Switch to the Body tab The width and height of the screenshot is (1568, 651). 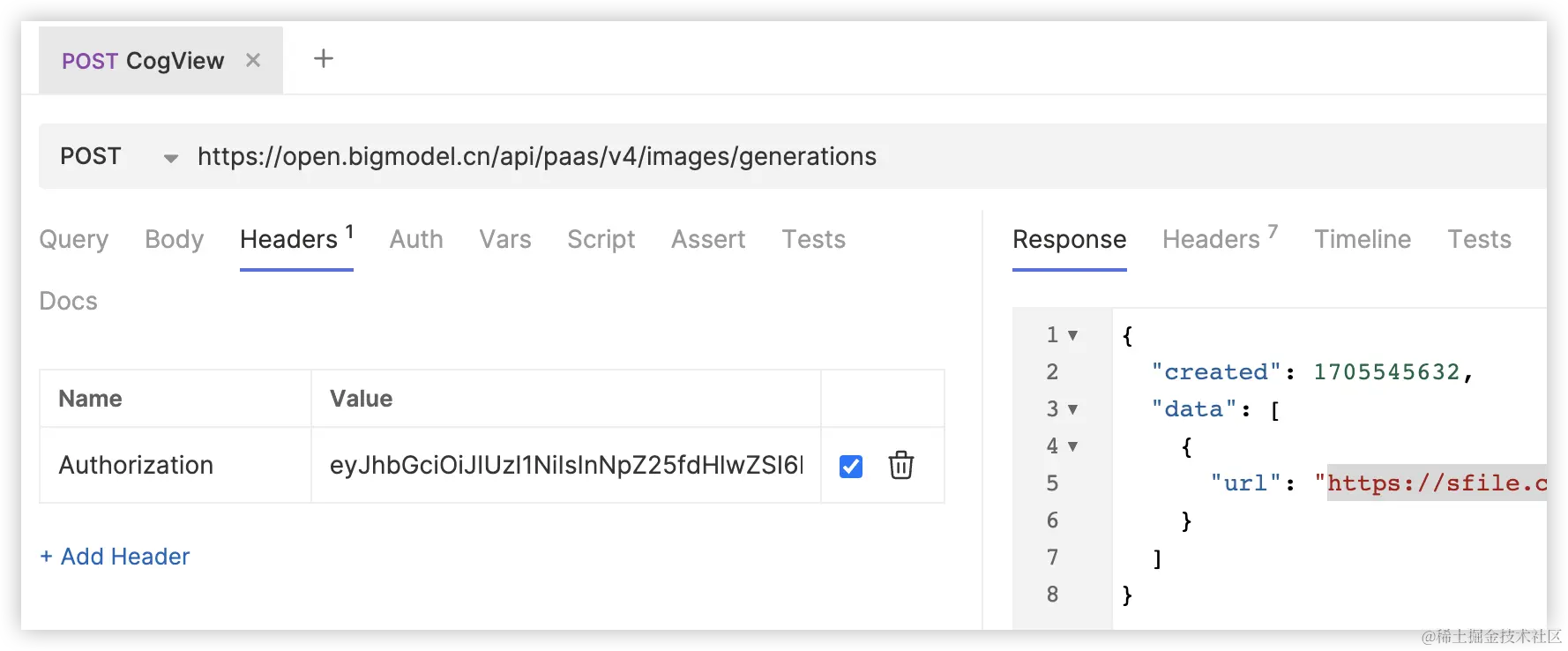pyautogui.click(x=174, y=239)
